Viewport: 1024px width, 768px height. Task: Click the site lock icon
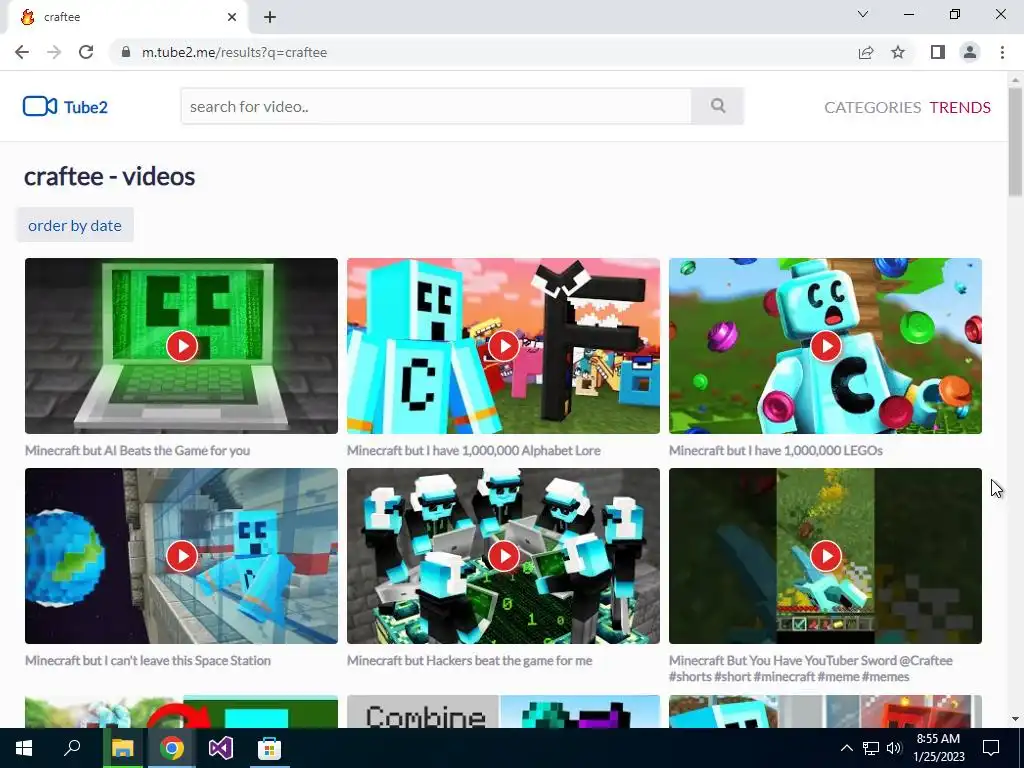click(125, 52)
